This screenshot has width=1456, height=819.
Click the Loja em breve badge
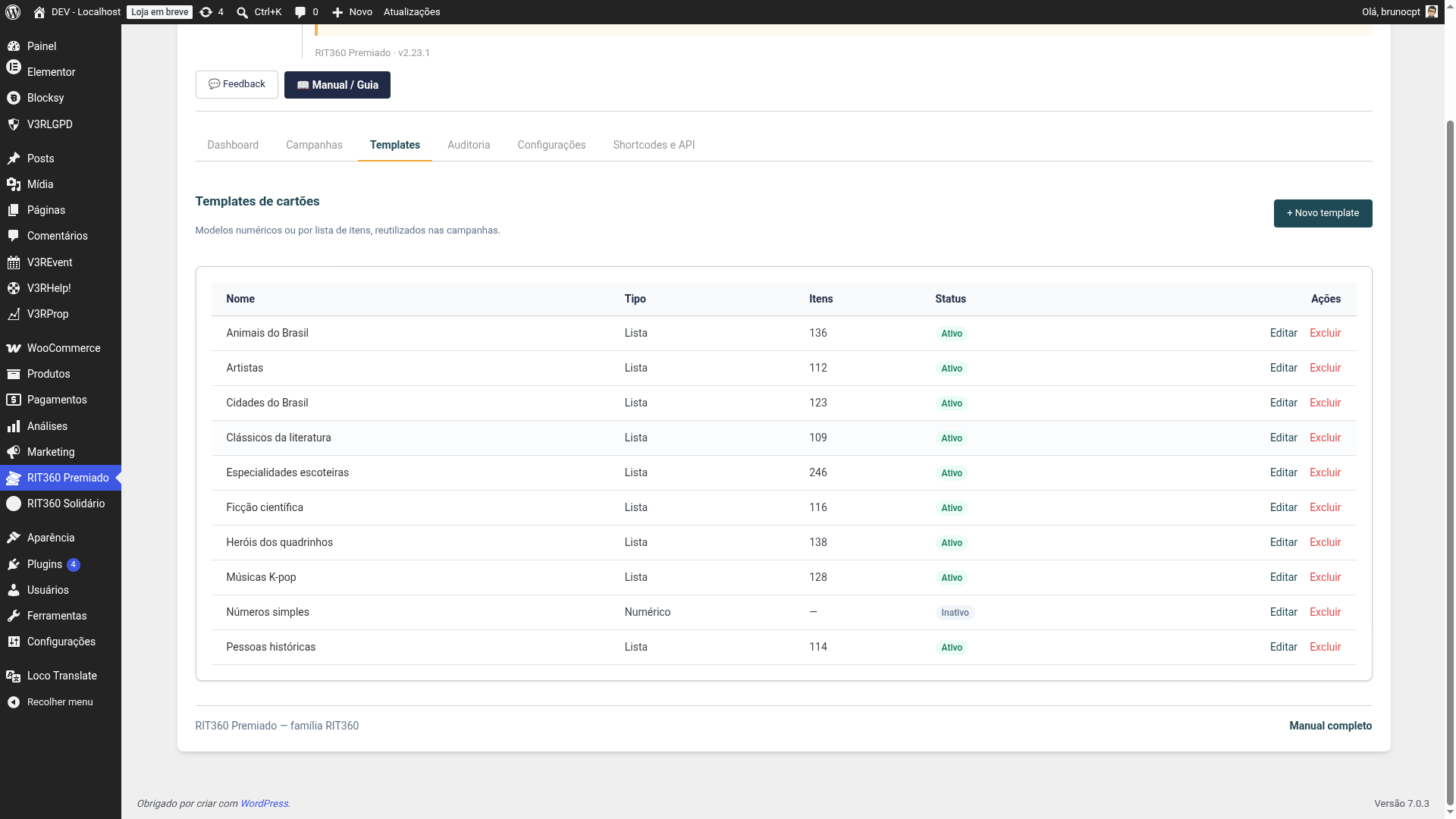pyautogui.click(x=159, y=12)
